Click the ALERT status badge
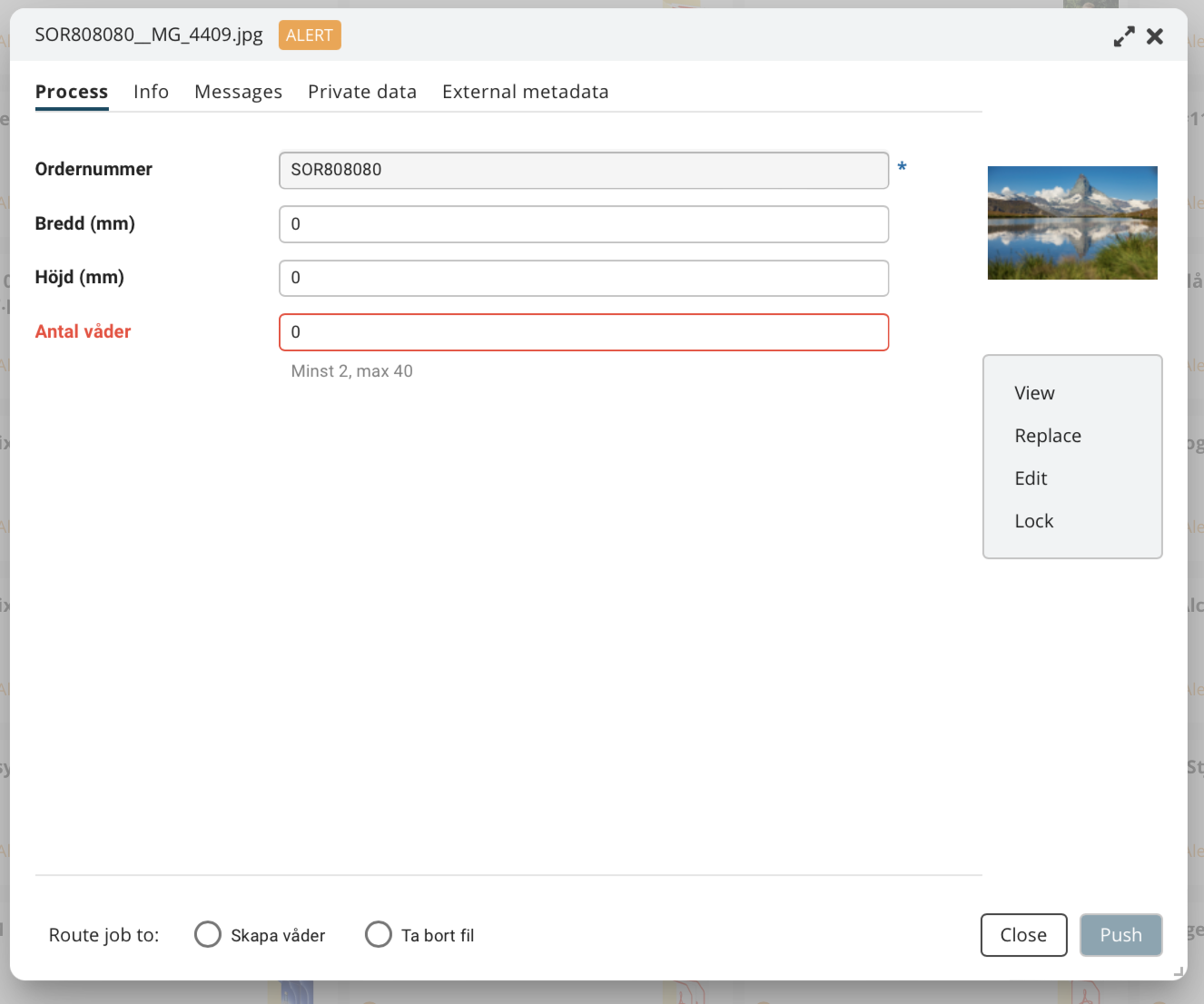 coord(310,35)
